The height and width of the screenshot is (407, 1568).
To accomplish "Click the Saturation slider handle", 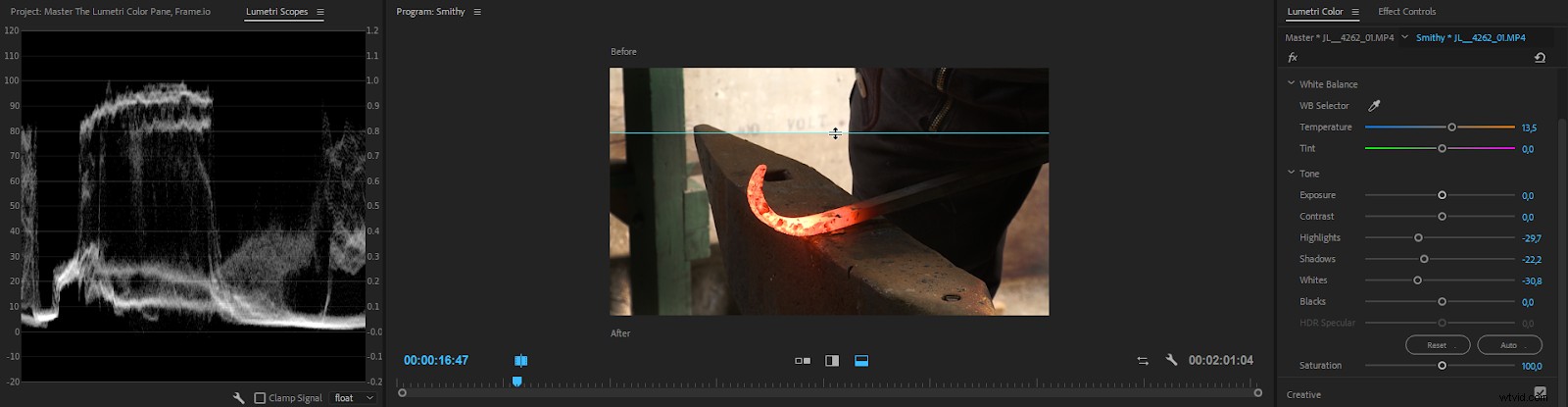I will (x=1442, y=366).
